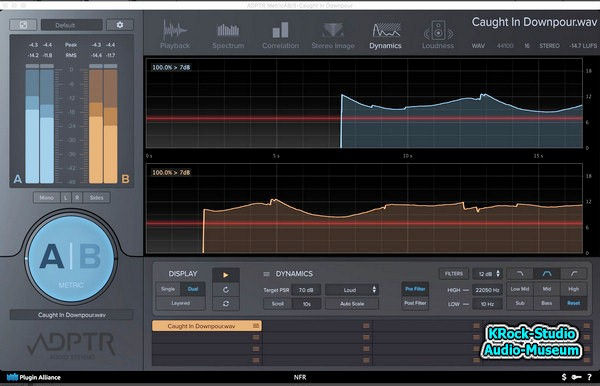The width and height of the screenshot is (600, 386).
Task: Click the Auto Scale button
Action: coord(352,304)
